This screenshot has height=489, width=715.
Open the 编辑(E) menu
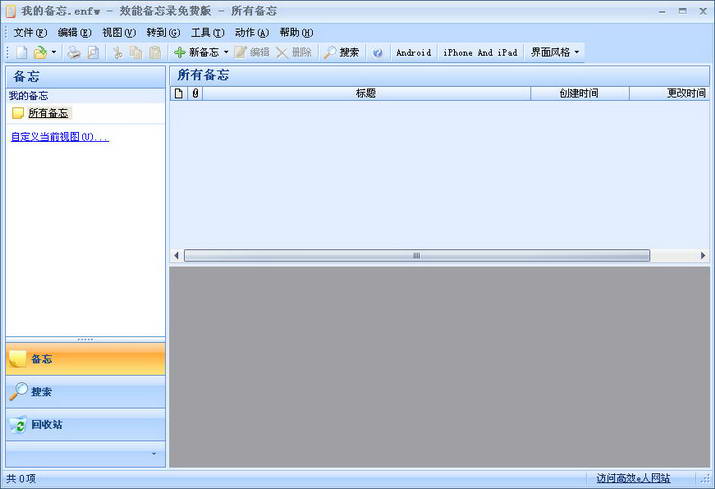tap(74, 33)
